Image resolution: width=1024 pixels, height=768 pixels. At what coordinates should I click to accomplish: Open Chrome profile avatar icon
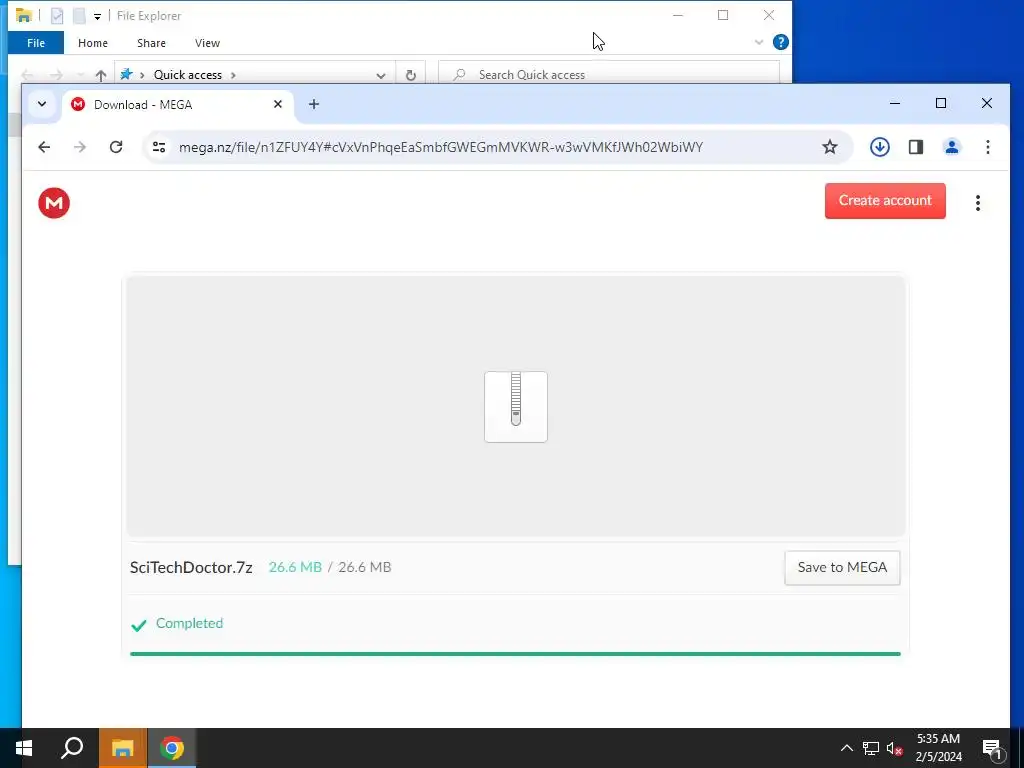tap(952, 147)
